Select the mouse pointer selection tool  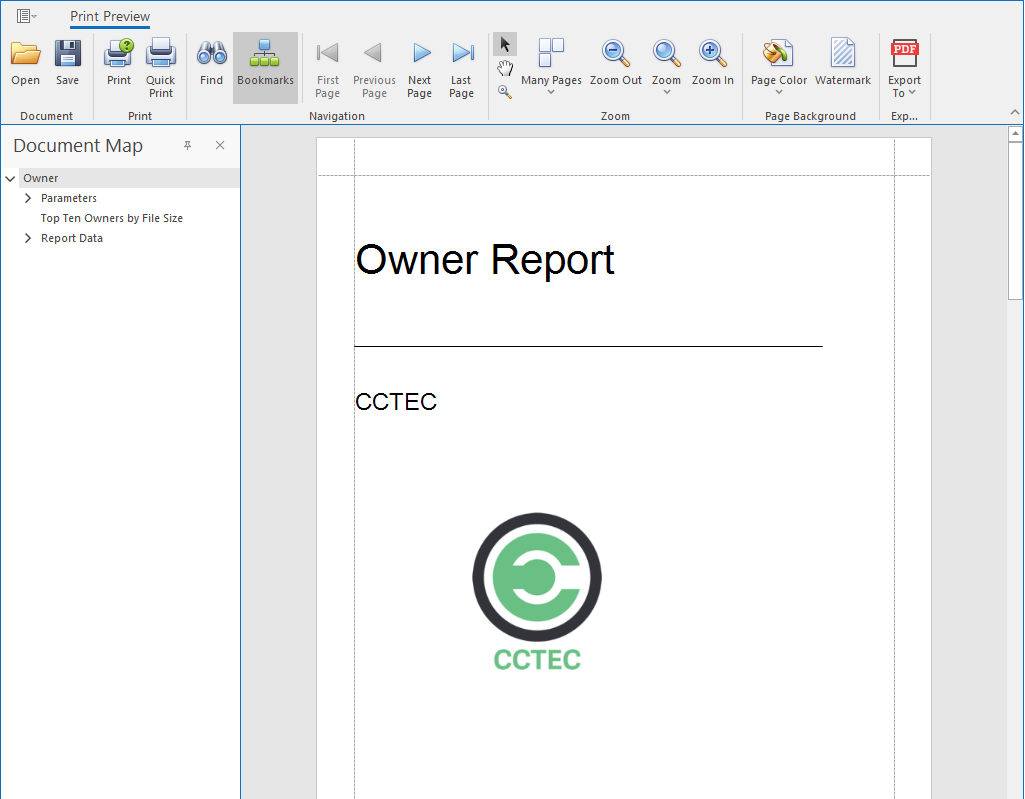point(504,44)
